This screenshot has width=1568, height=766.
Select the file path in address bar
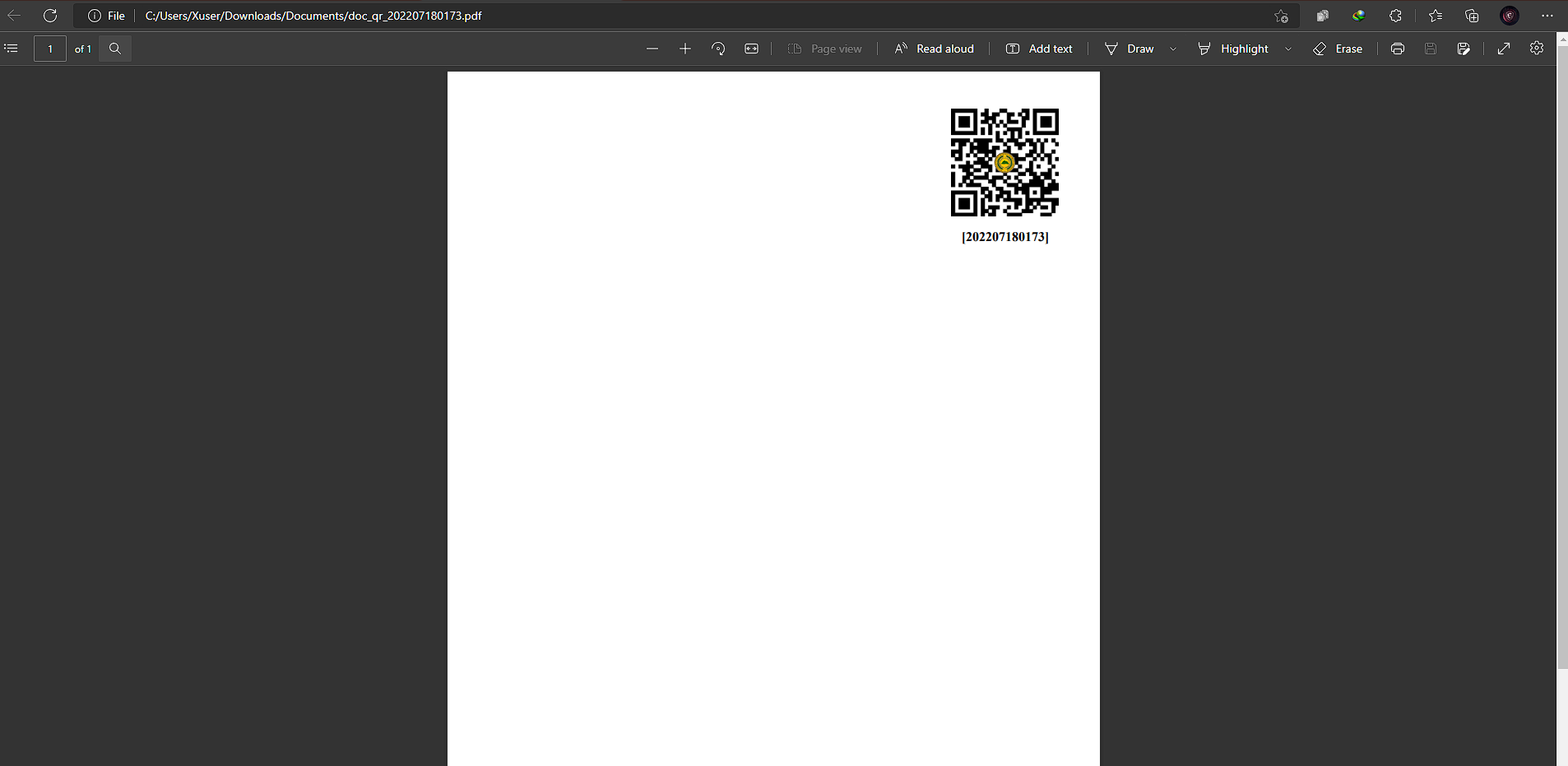pos(313,16)
